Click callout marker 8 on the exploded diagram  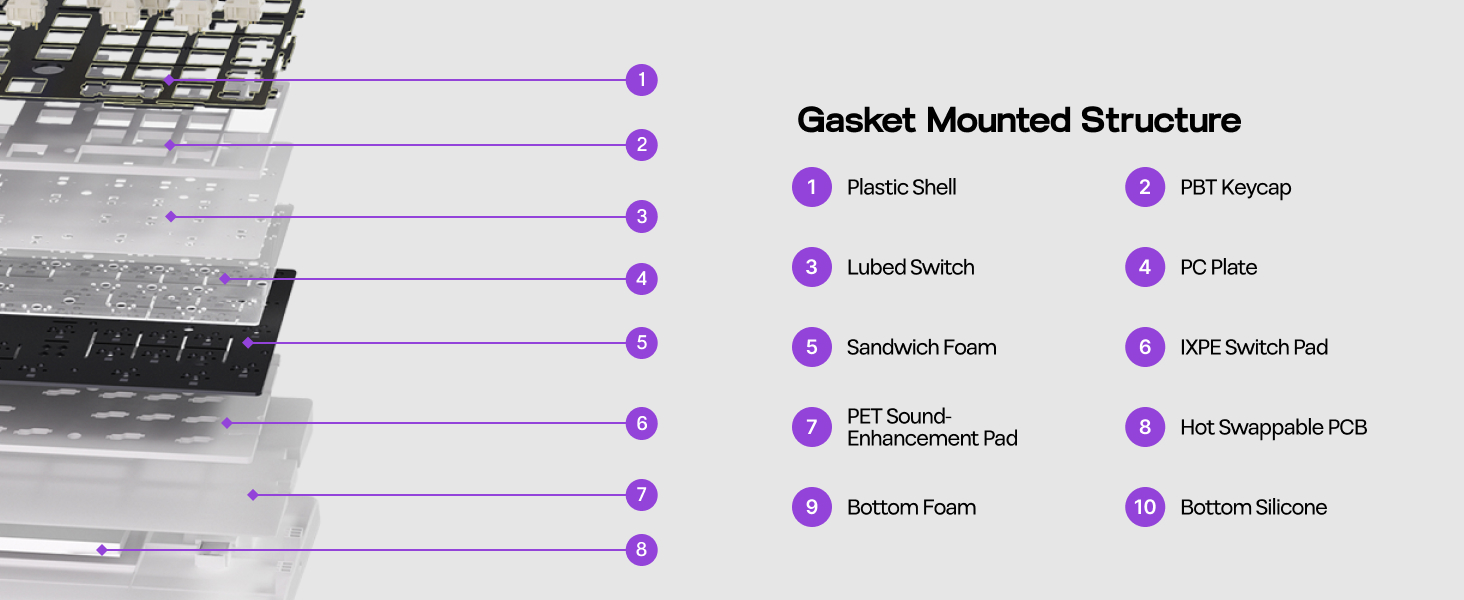[642, 549]
